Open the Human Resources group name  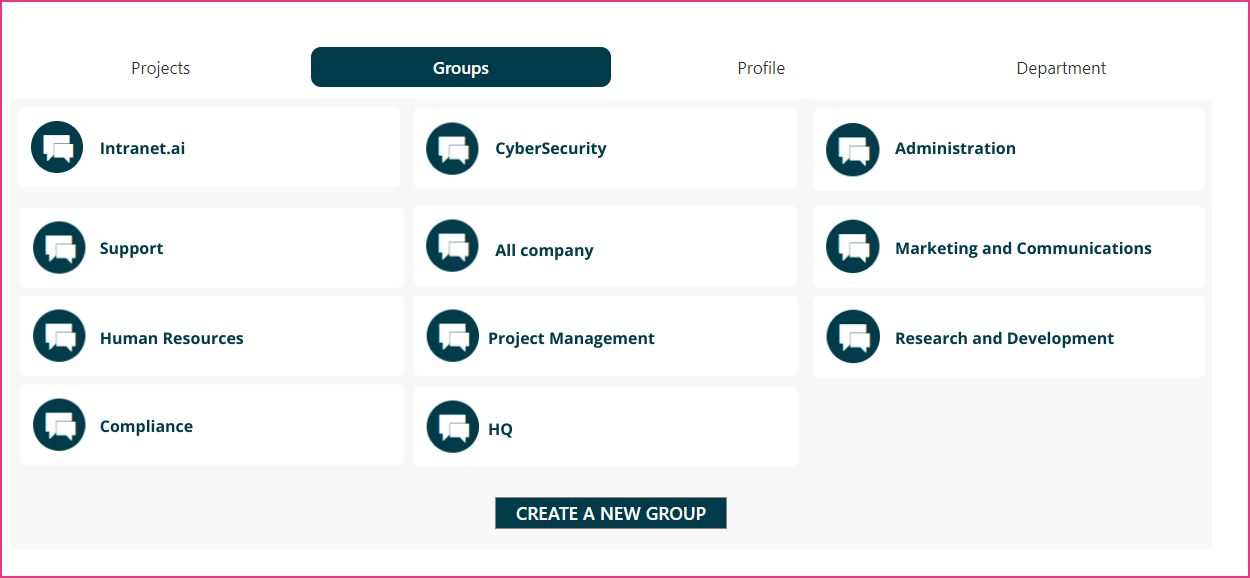(172, 338)
